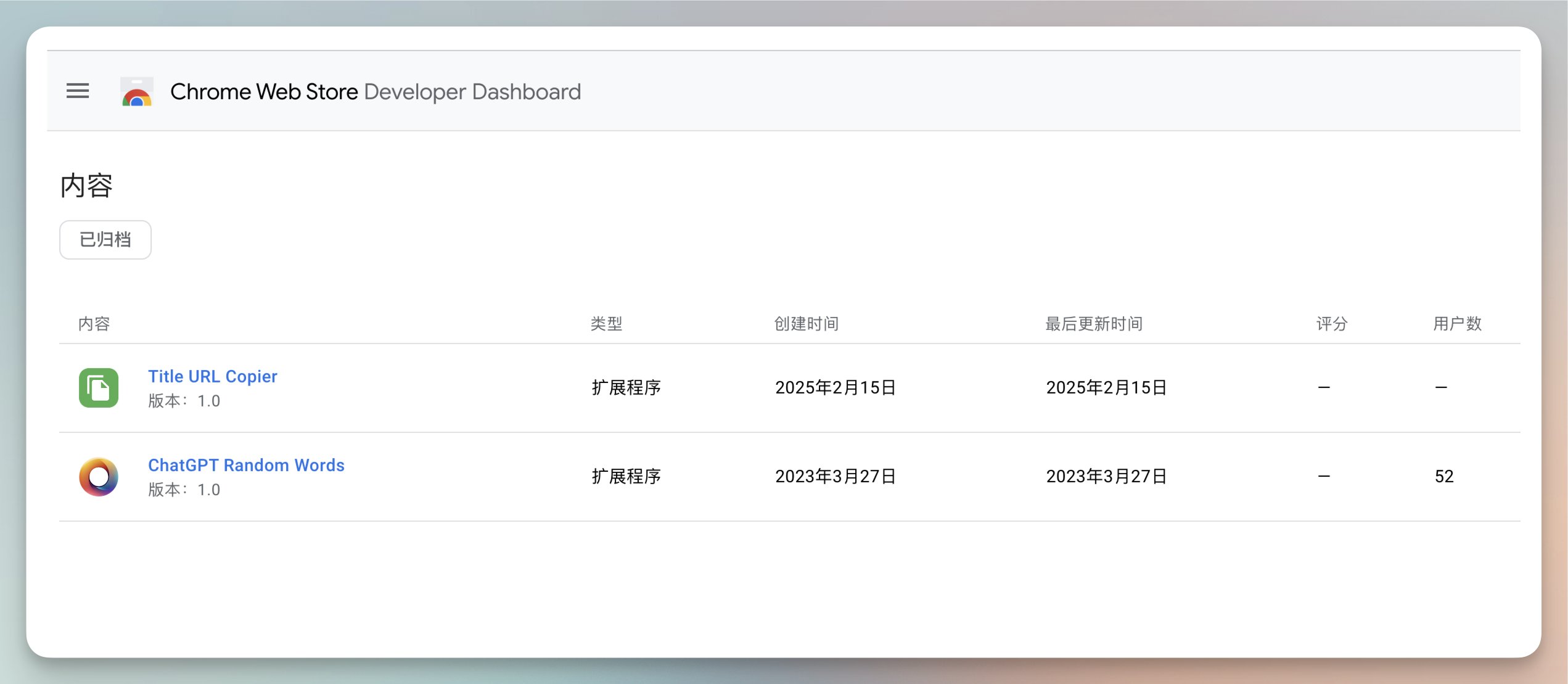Open the ChatGPT Random Words link

pyautogui.click(x=246, y=465)
